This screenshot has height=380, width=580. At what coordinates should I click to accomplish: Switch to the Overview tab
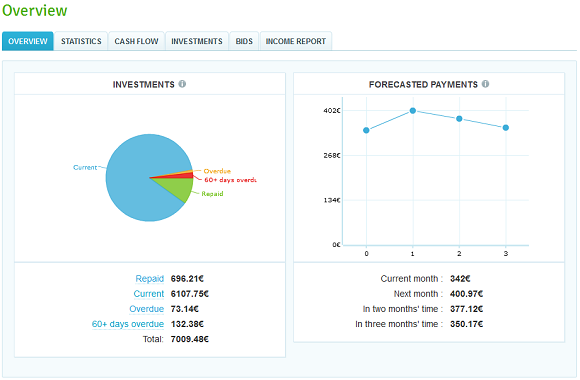(x=28, y=41)
